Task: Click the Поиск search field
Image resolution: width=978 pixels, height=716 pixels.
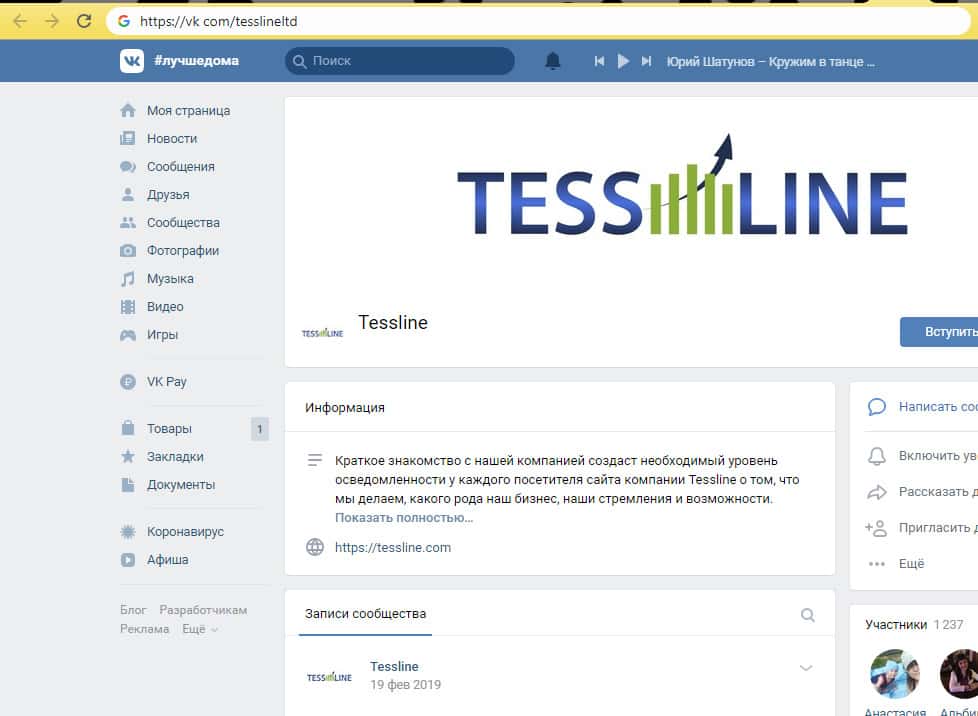Action: click(400, 61)
